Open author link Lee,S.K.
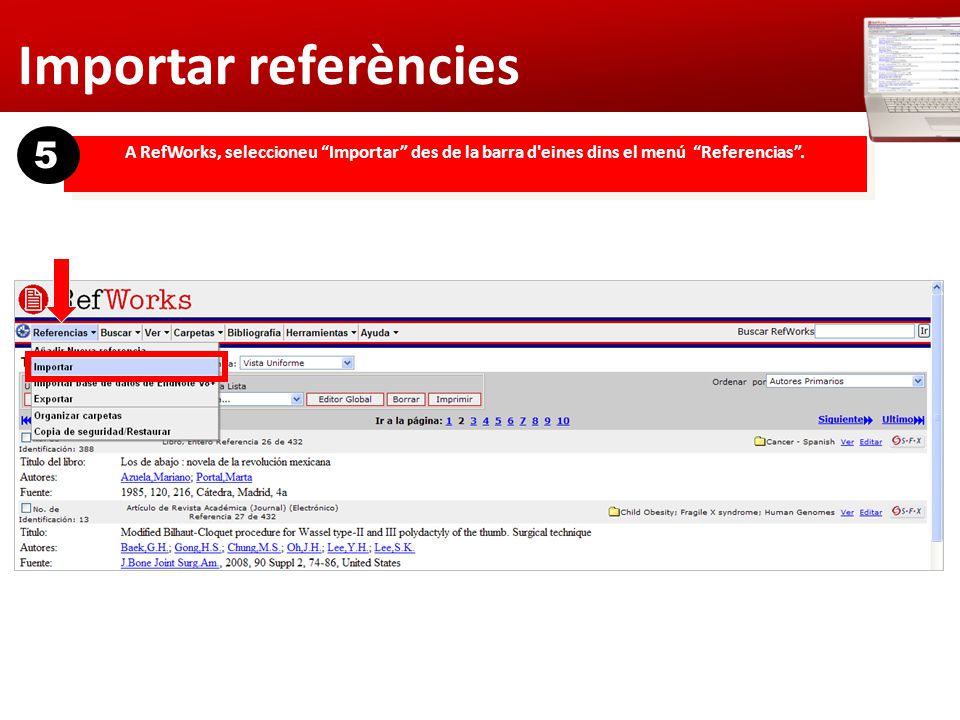Viewport: 960px width, 720px height. (394, 547)
